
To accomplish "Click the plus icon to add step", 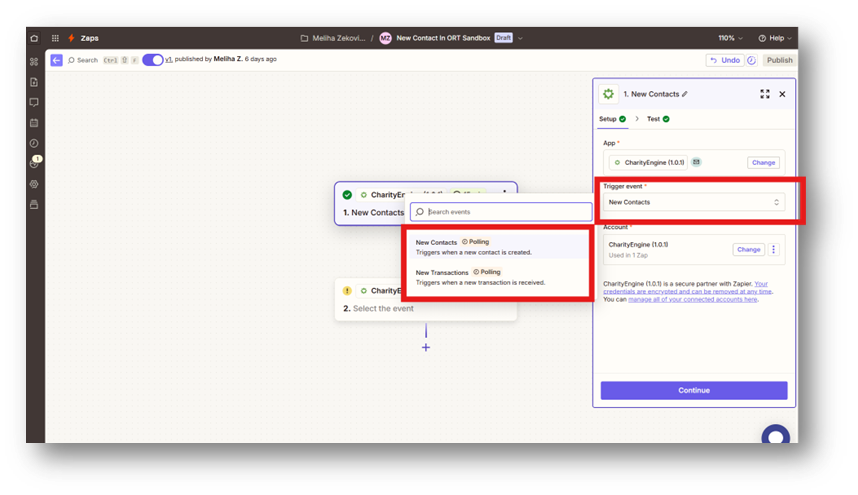I will (426, 347).
